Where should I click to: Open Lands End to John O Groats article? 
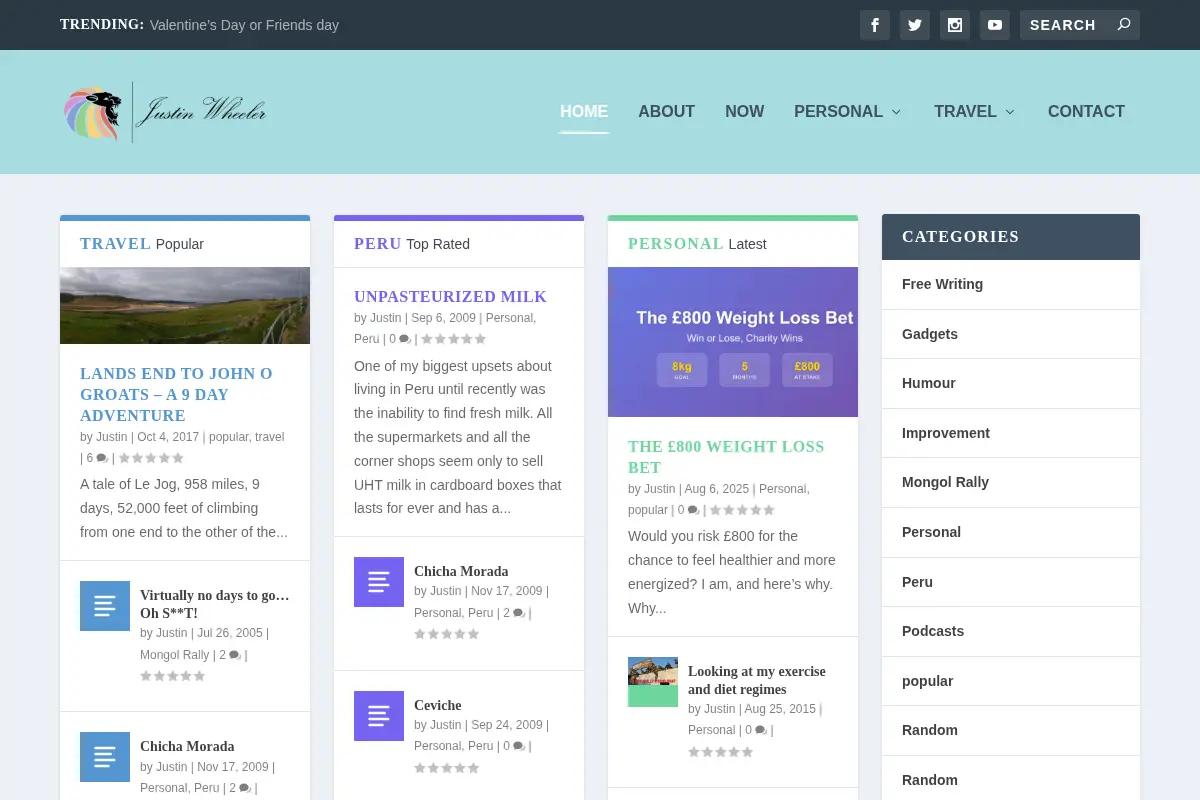pyautogui.click(x=176, y=394)
